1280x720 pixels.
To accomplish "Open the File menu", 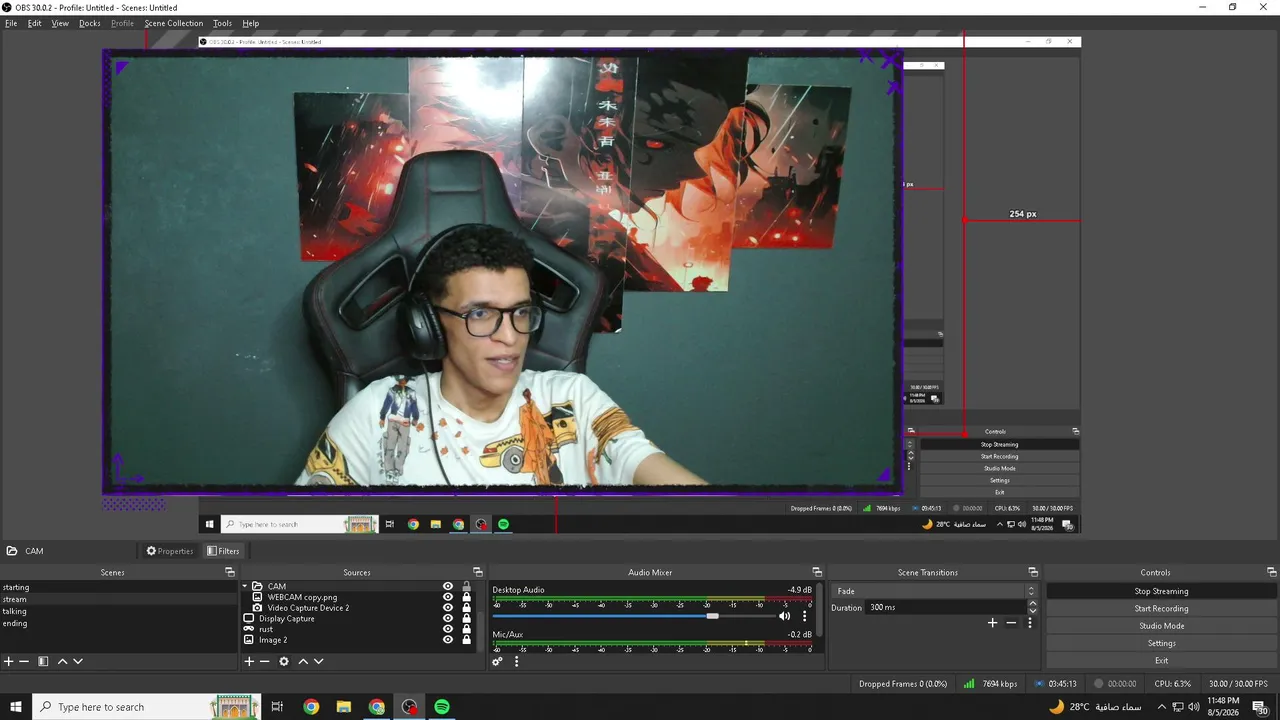I will click(11, 23).
